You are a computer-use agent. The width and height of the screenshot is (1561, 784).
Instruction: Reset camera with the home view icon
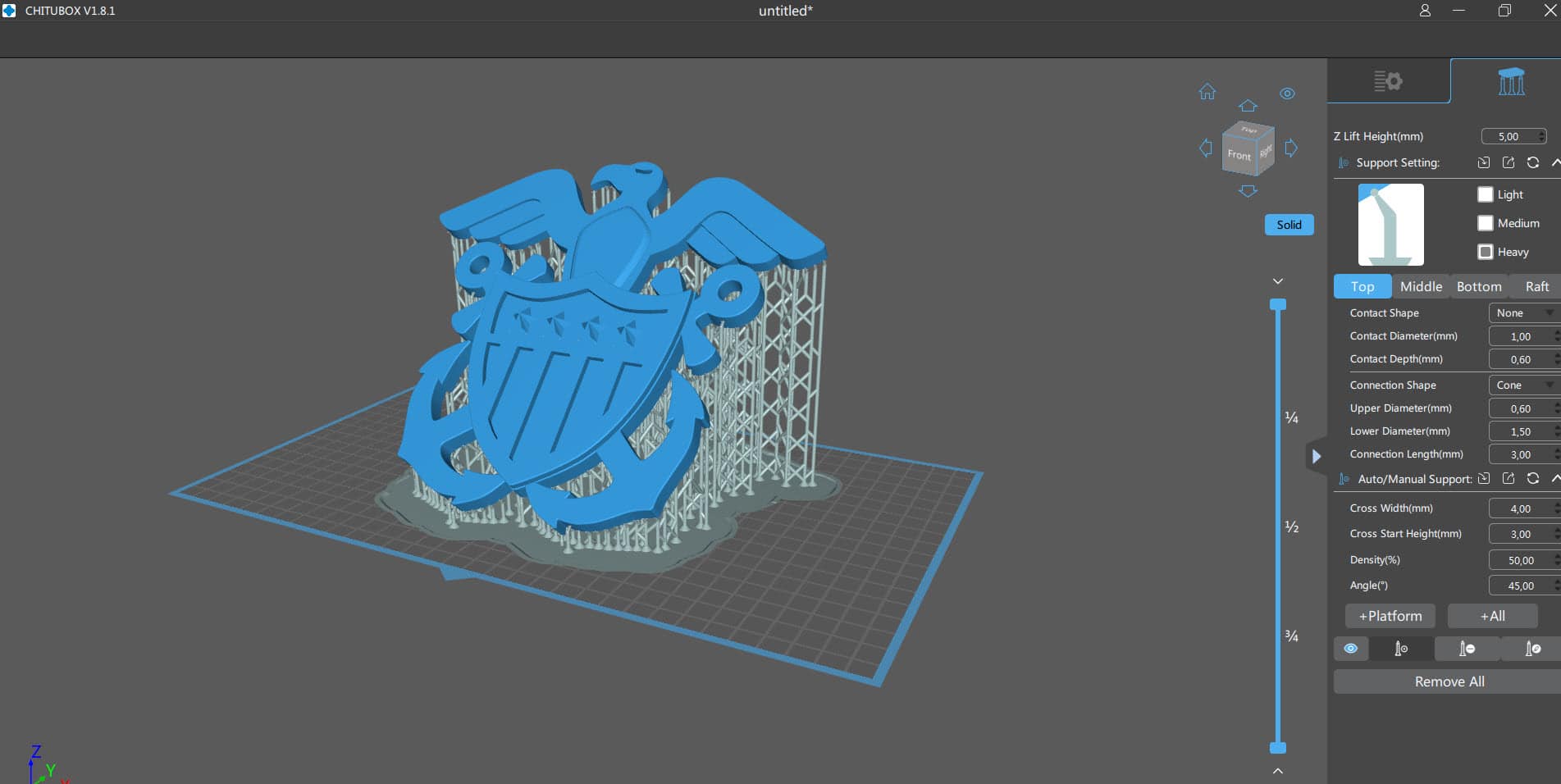tap(1207, 92)
